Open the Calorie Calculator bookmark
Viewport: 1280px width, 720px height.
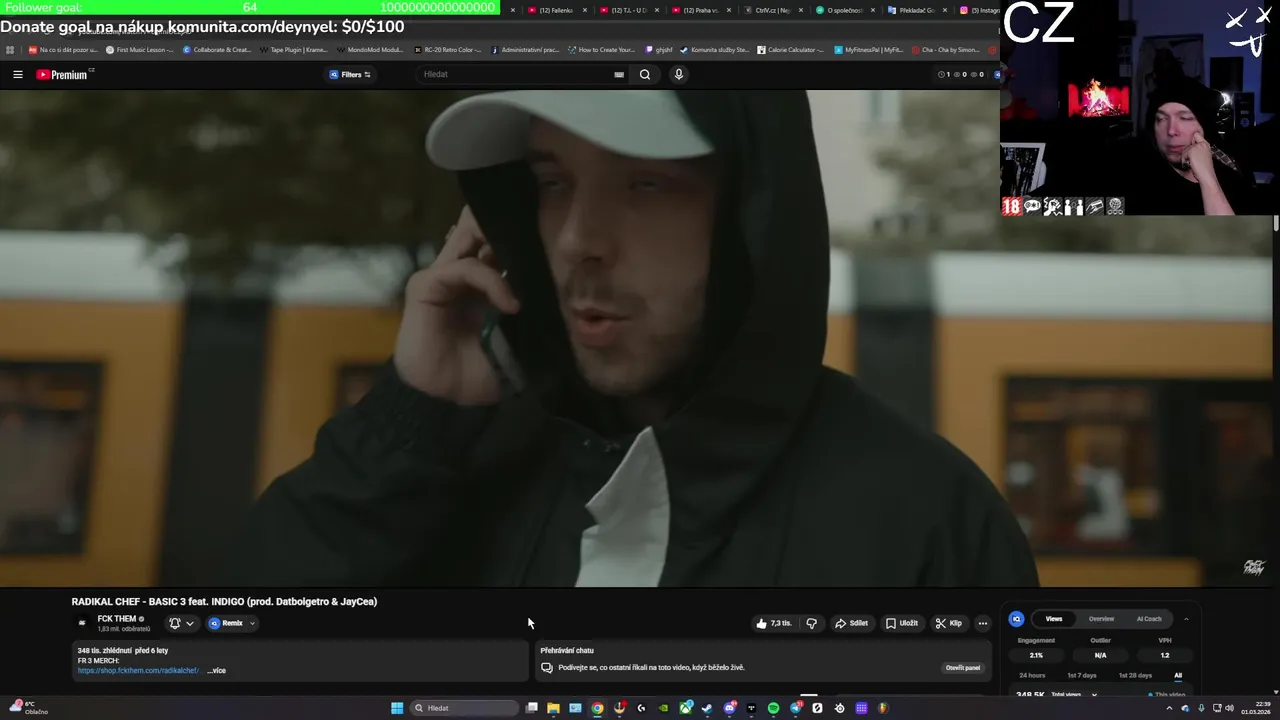coord(790,49)
